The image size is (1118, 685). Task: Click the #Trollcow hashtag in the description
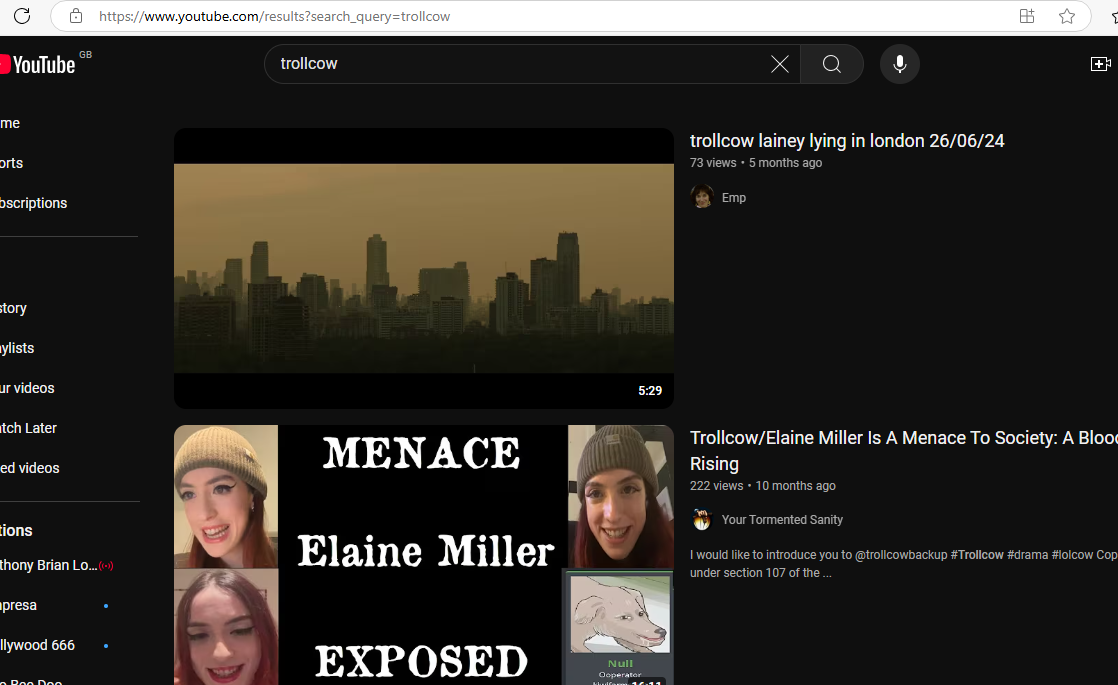coord(977,555)
